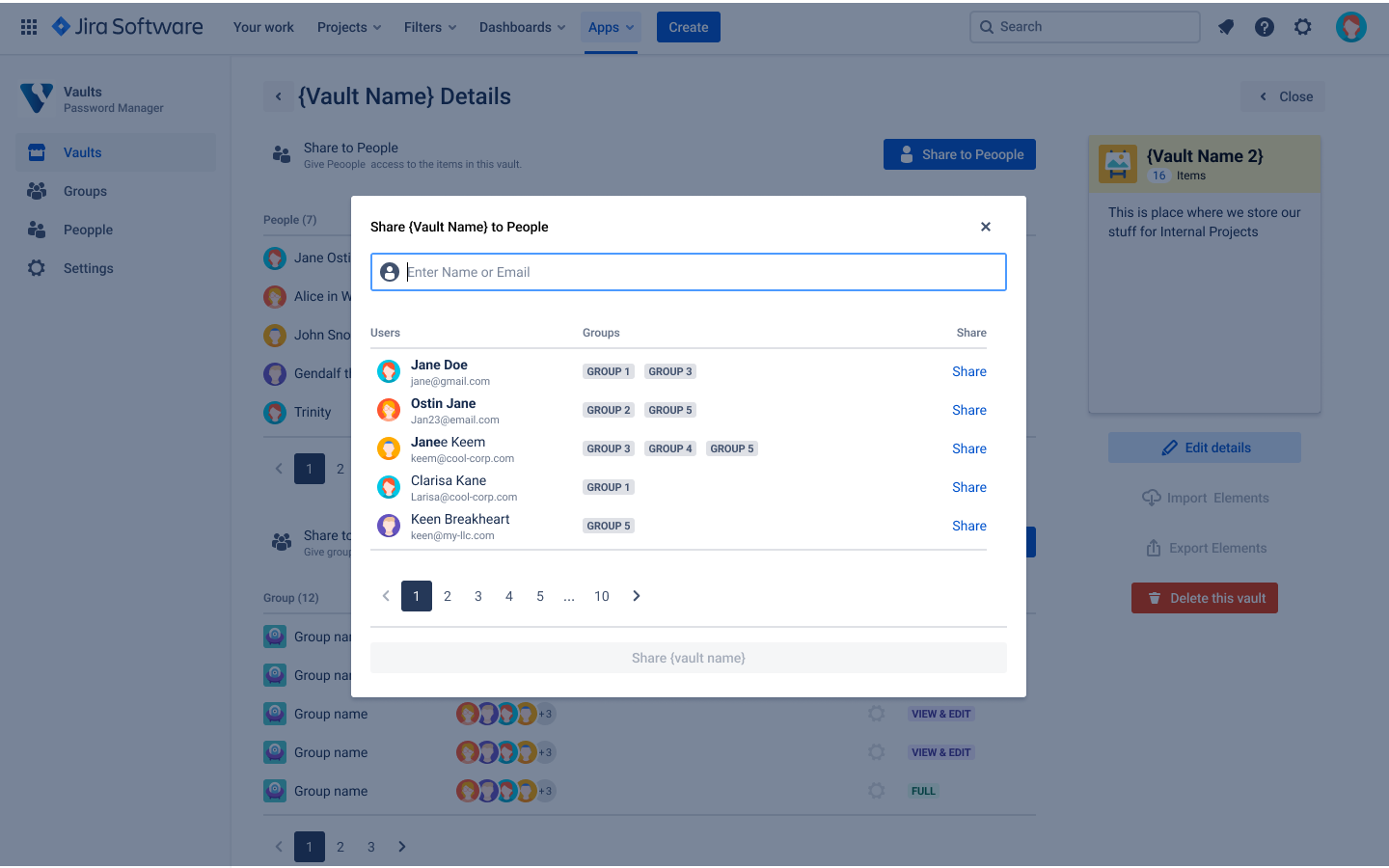This screenshot has height=868, width=1389.
Task: Click Import Elements
Action: pos(1205,498)
